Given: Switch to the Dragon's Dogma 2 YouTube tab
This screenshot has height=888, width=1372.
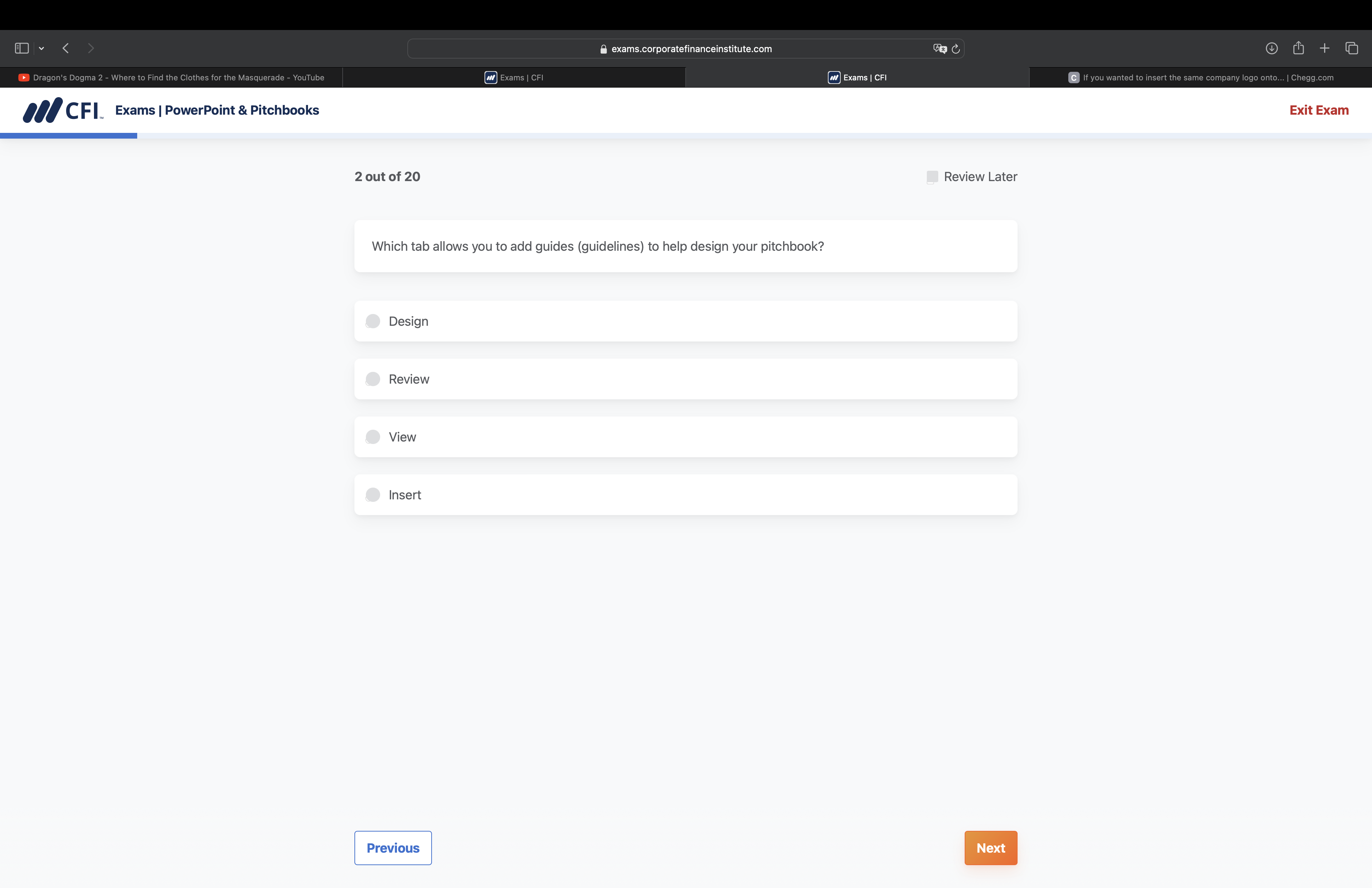Looking at the screenshot, I should pyautogui.click(x=171, y=78).
